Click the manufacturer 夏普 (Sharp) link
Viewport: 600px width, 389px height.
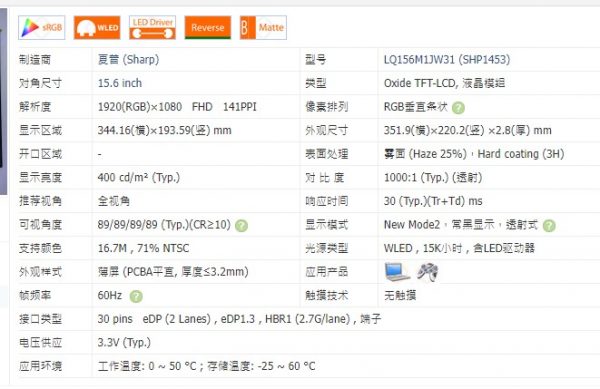coord(128,60)
